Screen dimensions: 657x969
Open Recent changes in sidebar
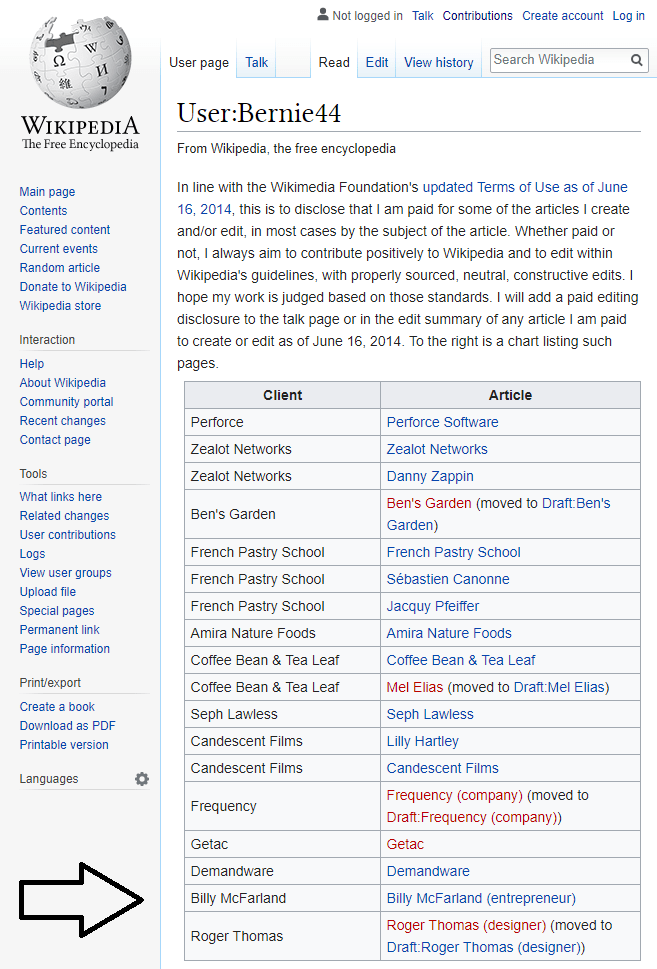(62, 421)
